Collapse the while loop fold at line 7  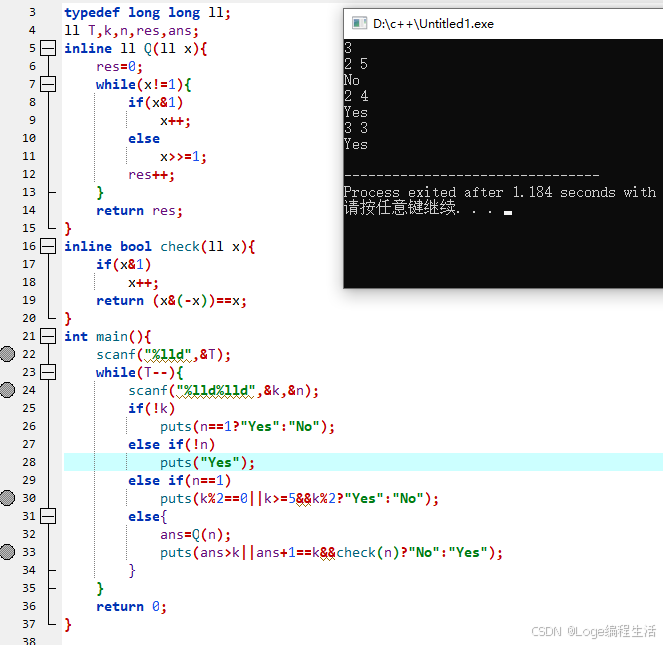click(48, 84)
